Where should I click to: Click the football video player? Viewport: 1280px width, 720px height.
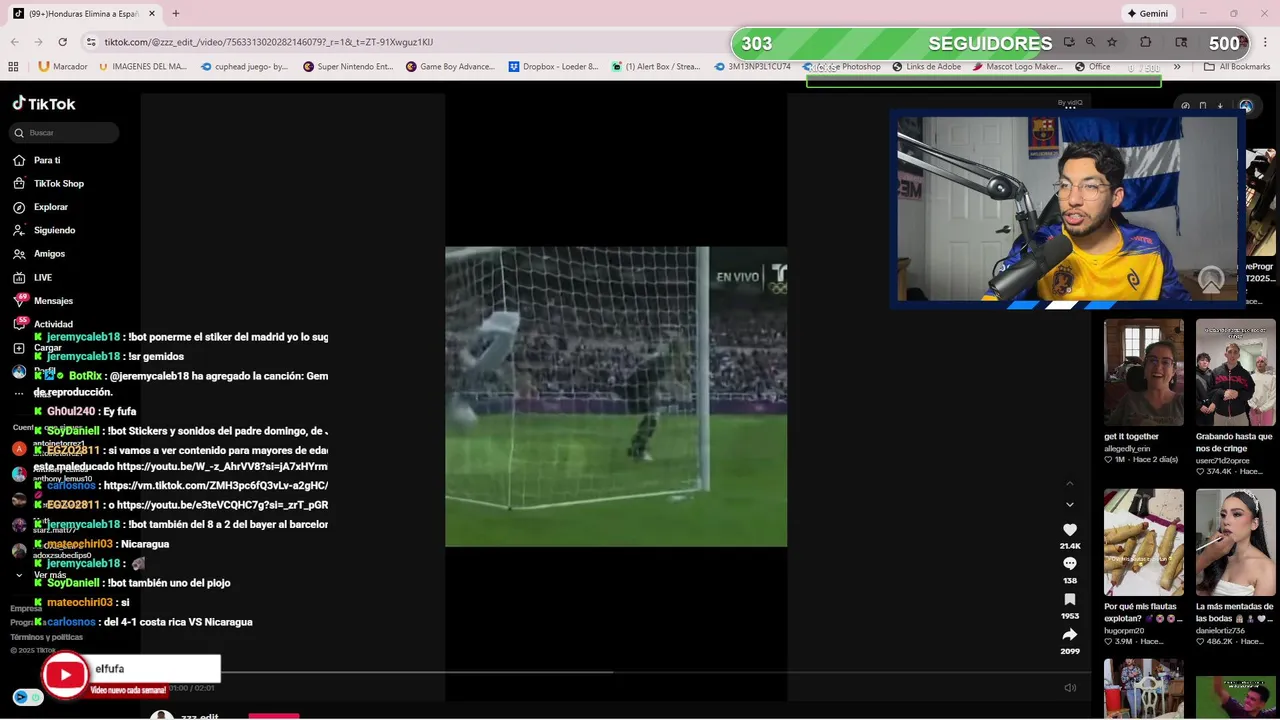[x=616, y=396]
